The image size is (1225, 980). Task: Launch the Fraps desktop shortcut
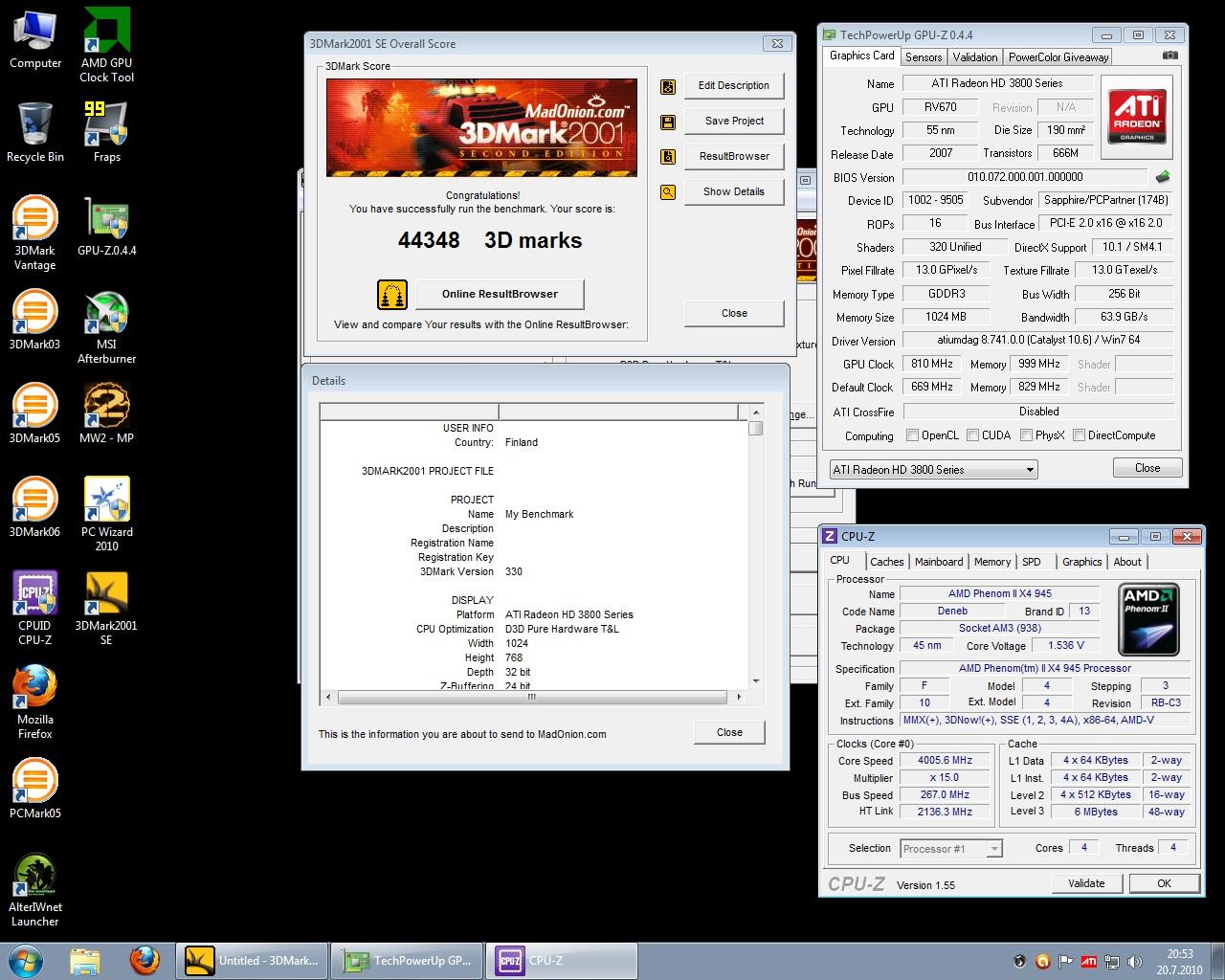[x=106, y=132]
